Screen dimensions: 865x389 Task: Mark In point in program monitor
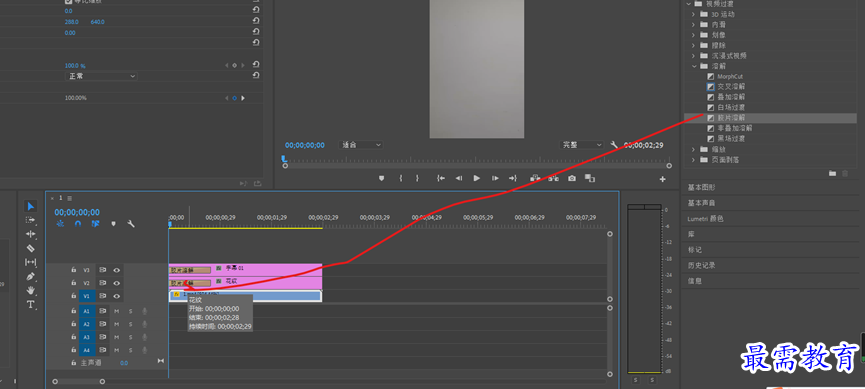pyautogui.click(x=401, y=178)
